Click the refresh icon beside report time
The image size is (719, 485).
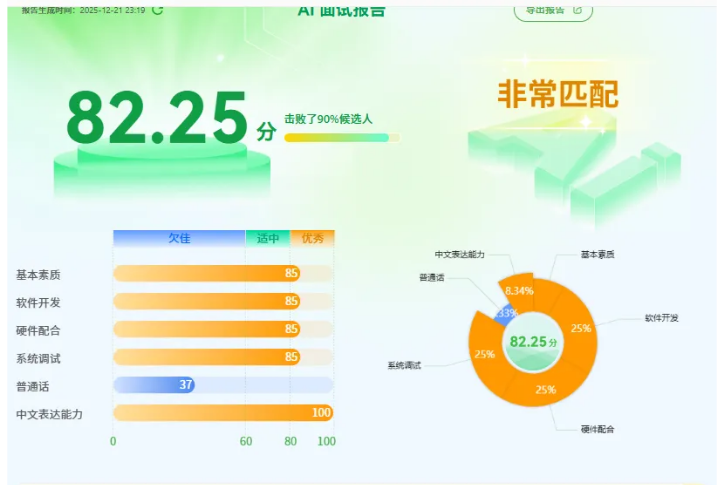click(157, 9)
